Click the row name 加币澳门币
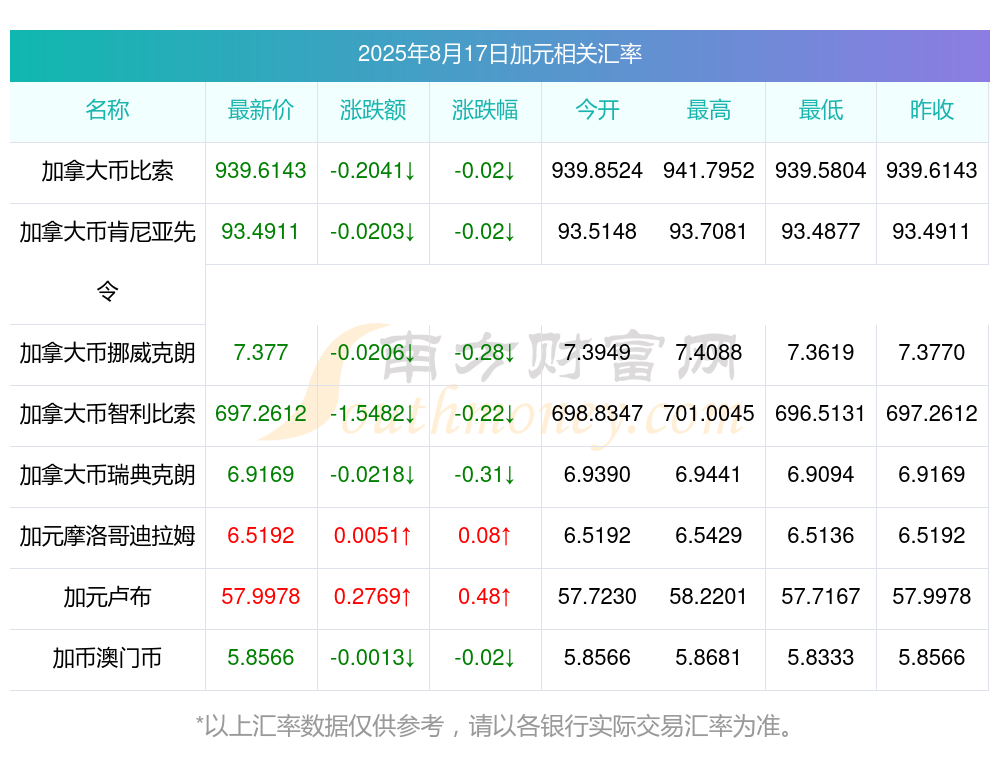1000x757 pixels. coord(107,658)
